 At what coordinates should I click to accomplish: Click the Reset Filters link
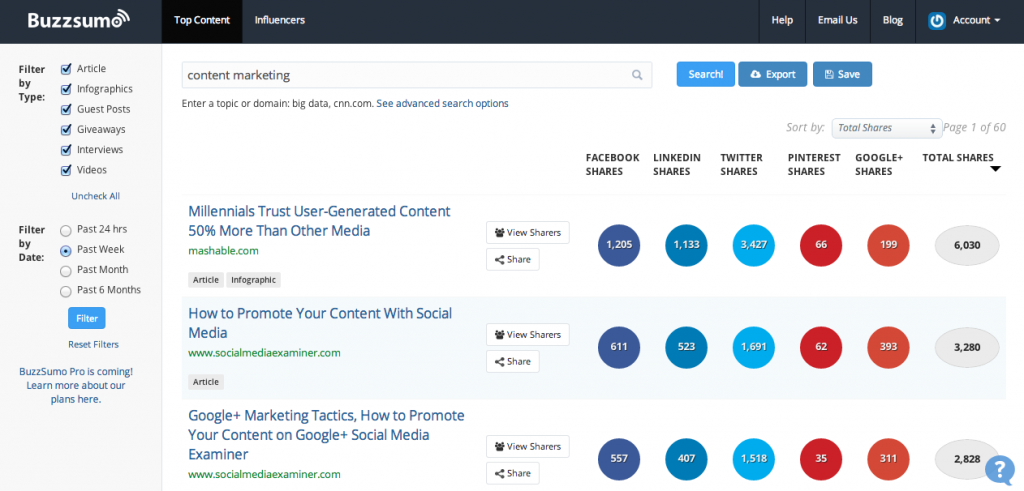(x=93, y=344)
